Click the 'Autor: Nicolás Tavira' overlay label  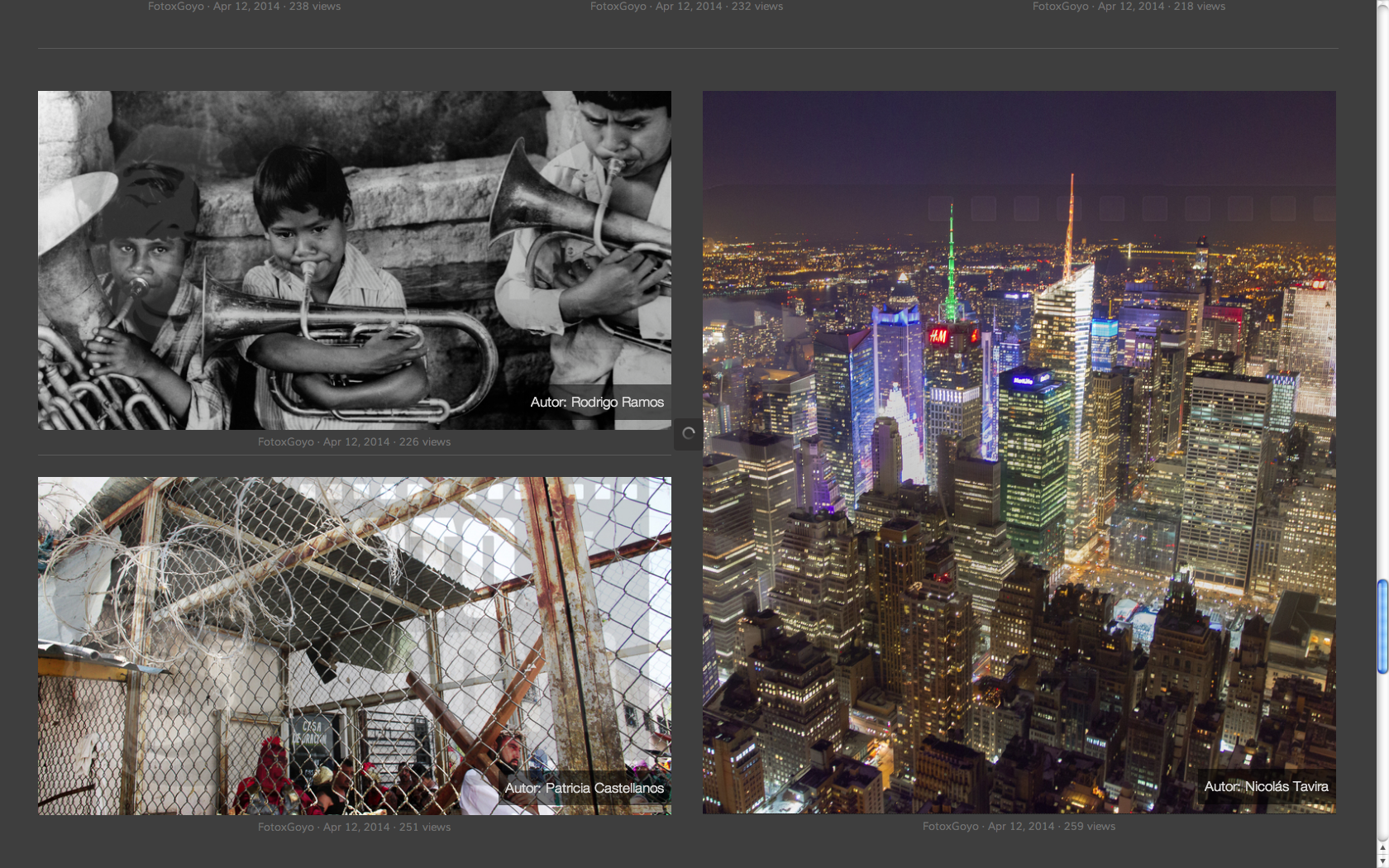click(1266, 786)
